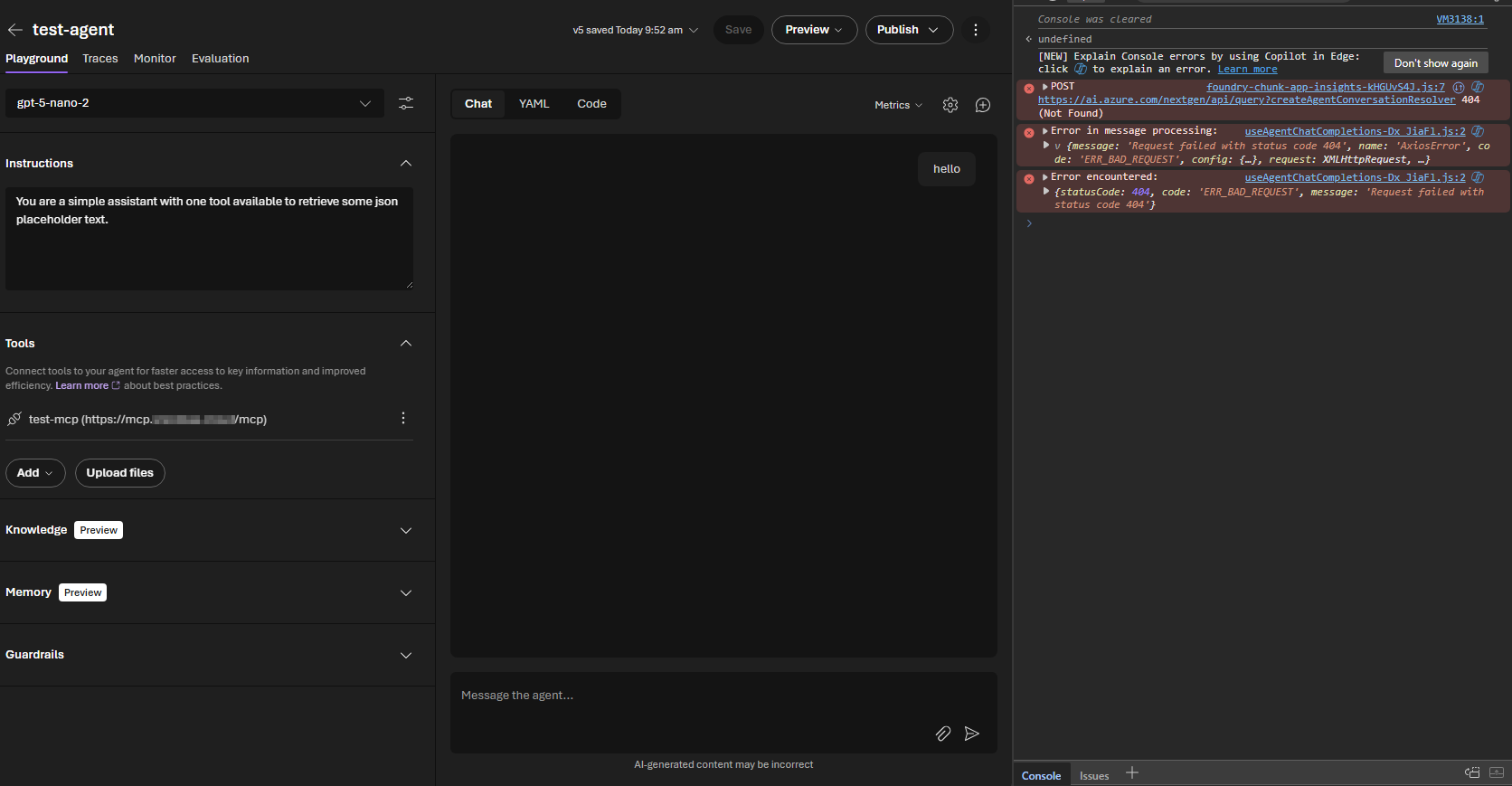Open the chat settings gear icon
The image size is (1512, 786).
coord(950,105)
